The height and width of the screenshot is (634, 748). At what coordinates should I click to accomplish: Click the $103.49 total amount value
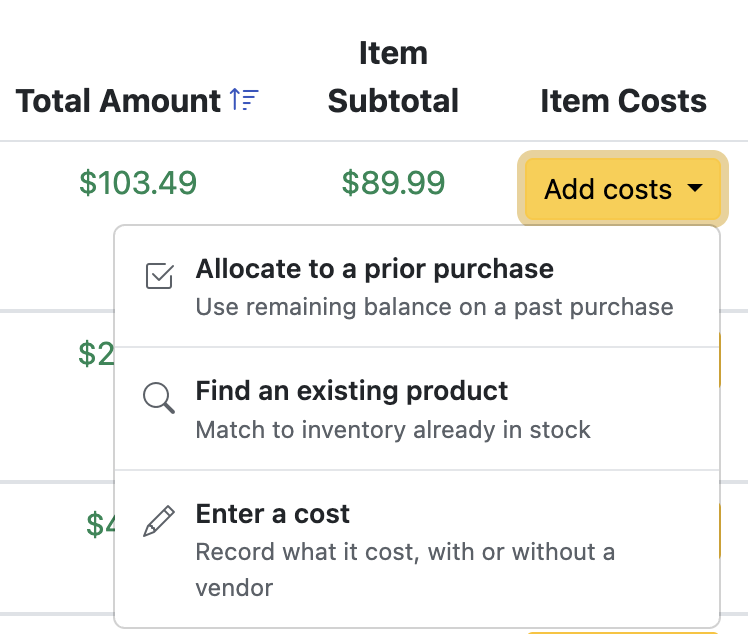point(138,183)
